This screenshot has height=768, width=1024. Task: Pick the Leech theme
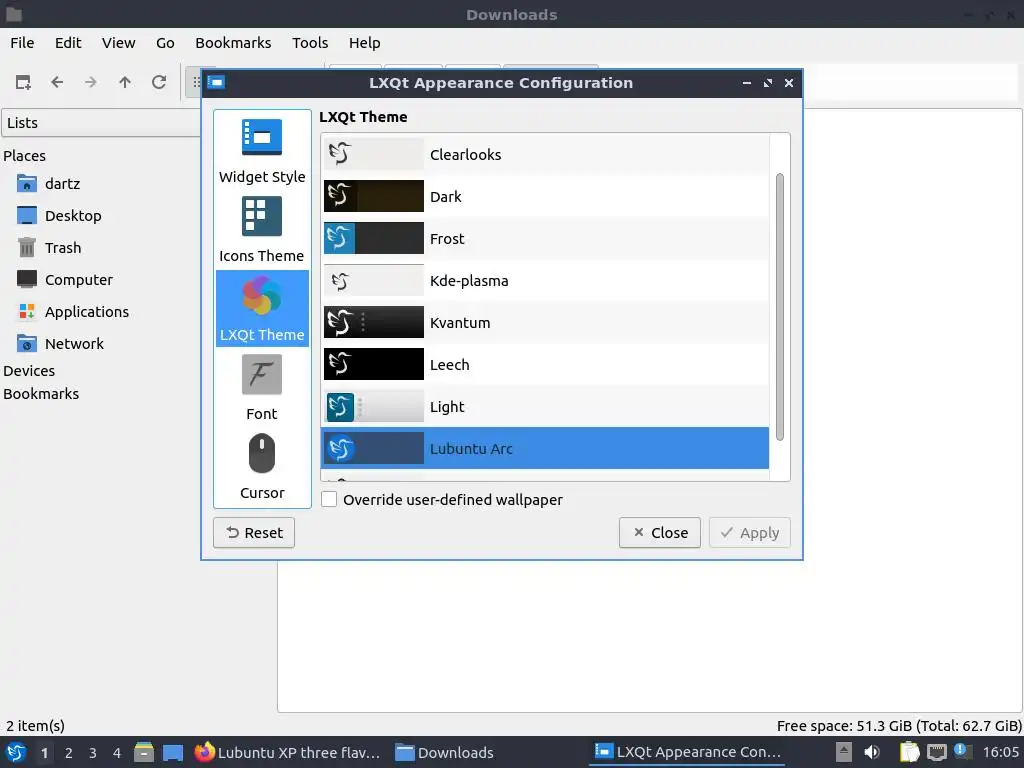(x=545, y=364)
